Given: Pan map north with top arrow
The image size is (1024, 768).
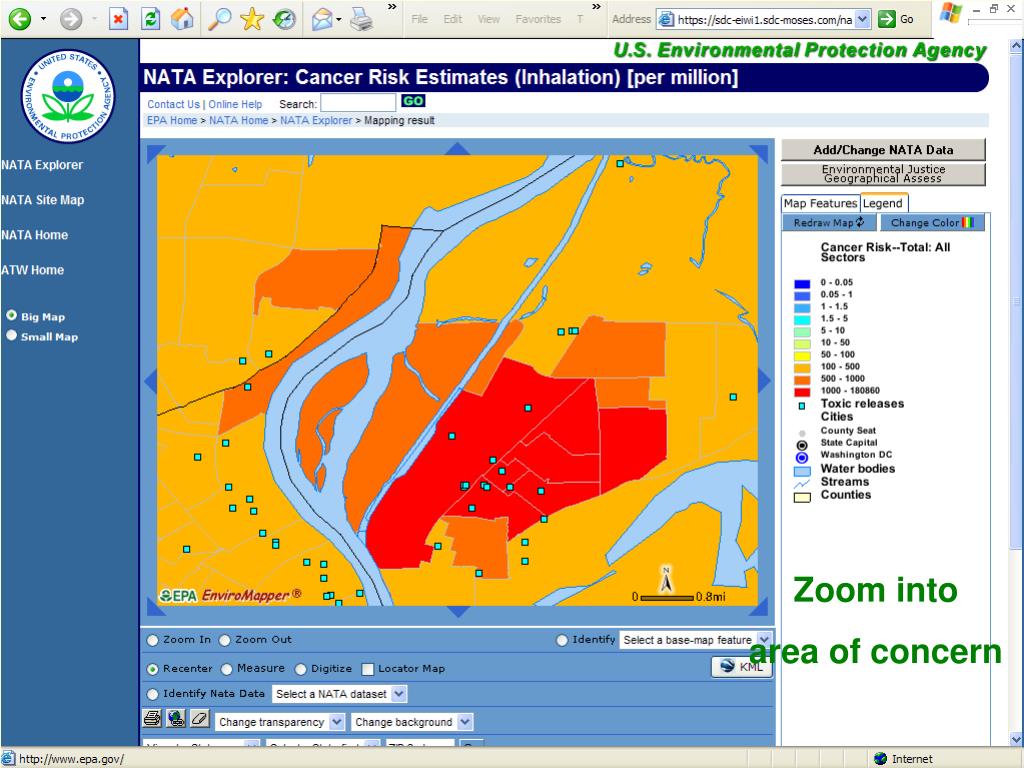Looking at the screenshot, I should [x=457, y=149].
